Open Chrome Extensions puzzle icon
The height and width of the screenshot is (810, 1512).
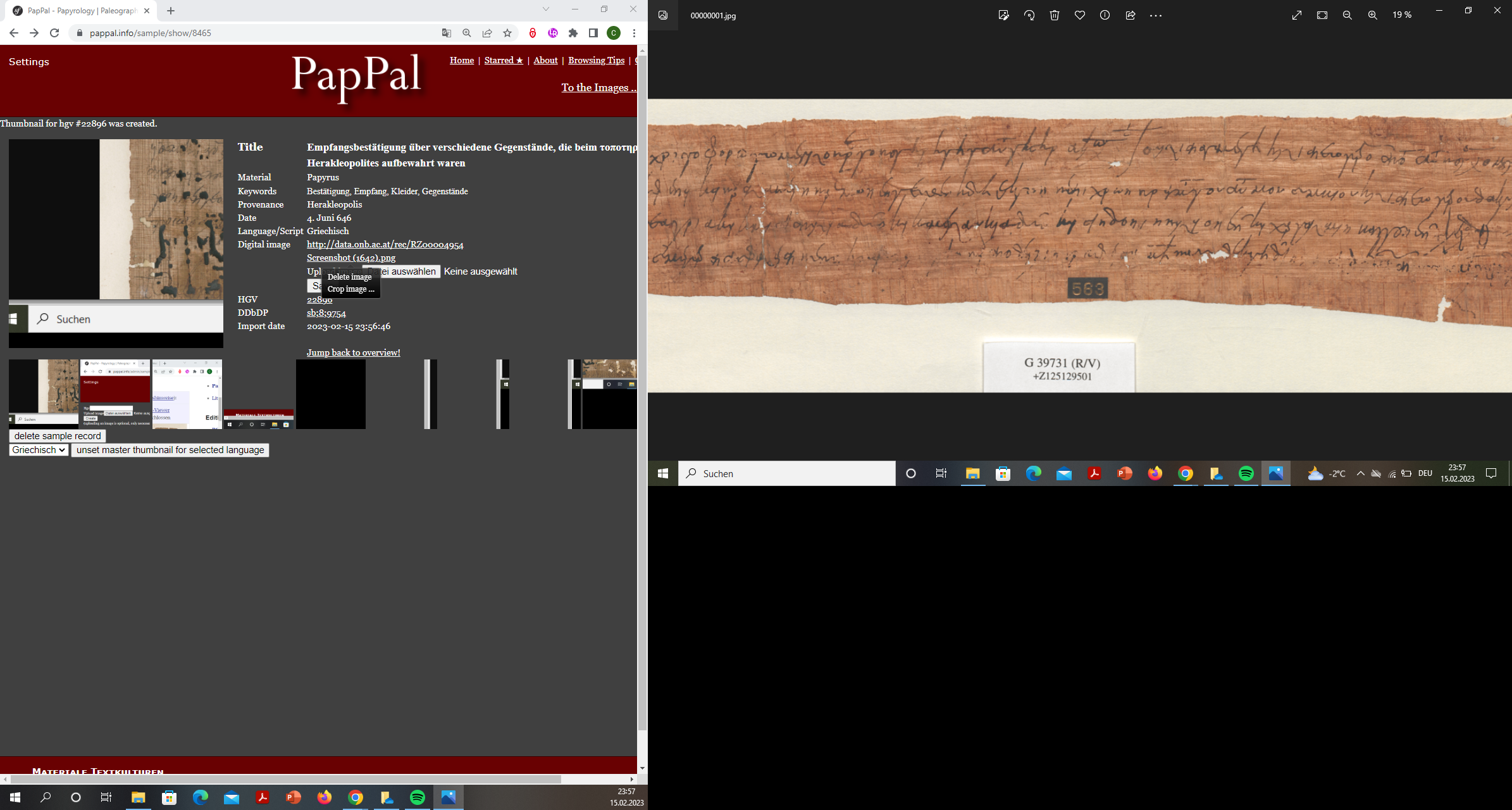tap(573, 33)
